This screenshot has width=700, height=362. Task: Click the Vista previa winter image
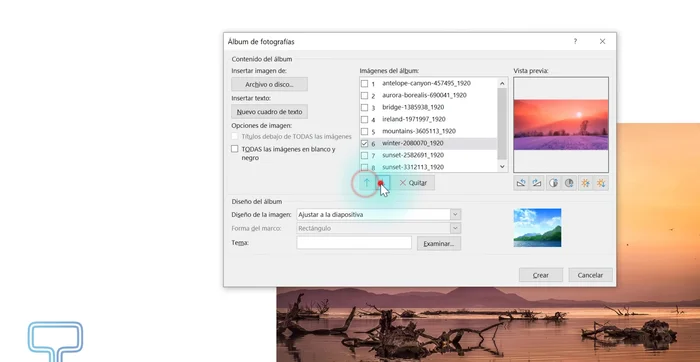click(561, 125)
